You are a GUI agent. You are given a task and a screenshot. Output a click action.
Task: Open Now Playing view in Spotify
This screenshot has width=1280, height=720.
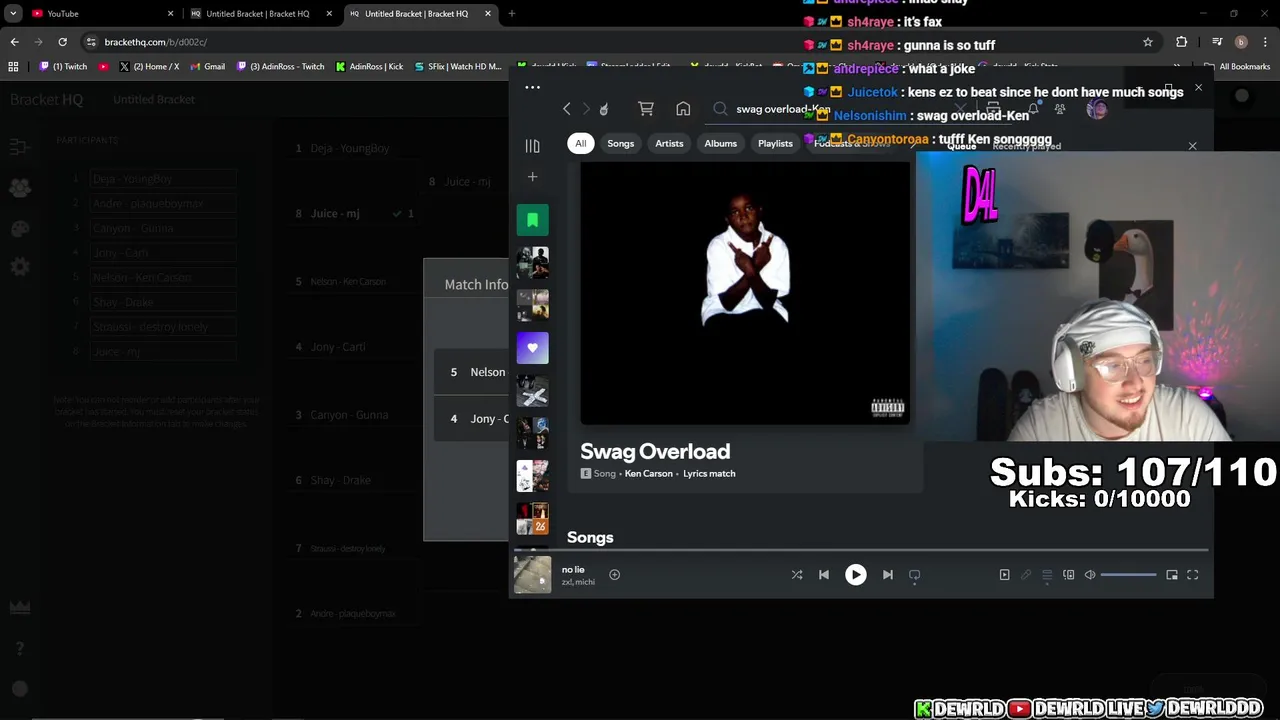[1004, 575]
